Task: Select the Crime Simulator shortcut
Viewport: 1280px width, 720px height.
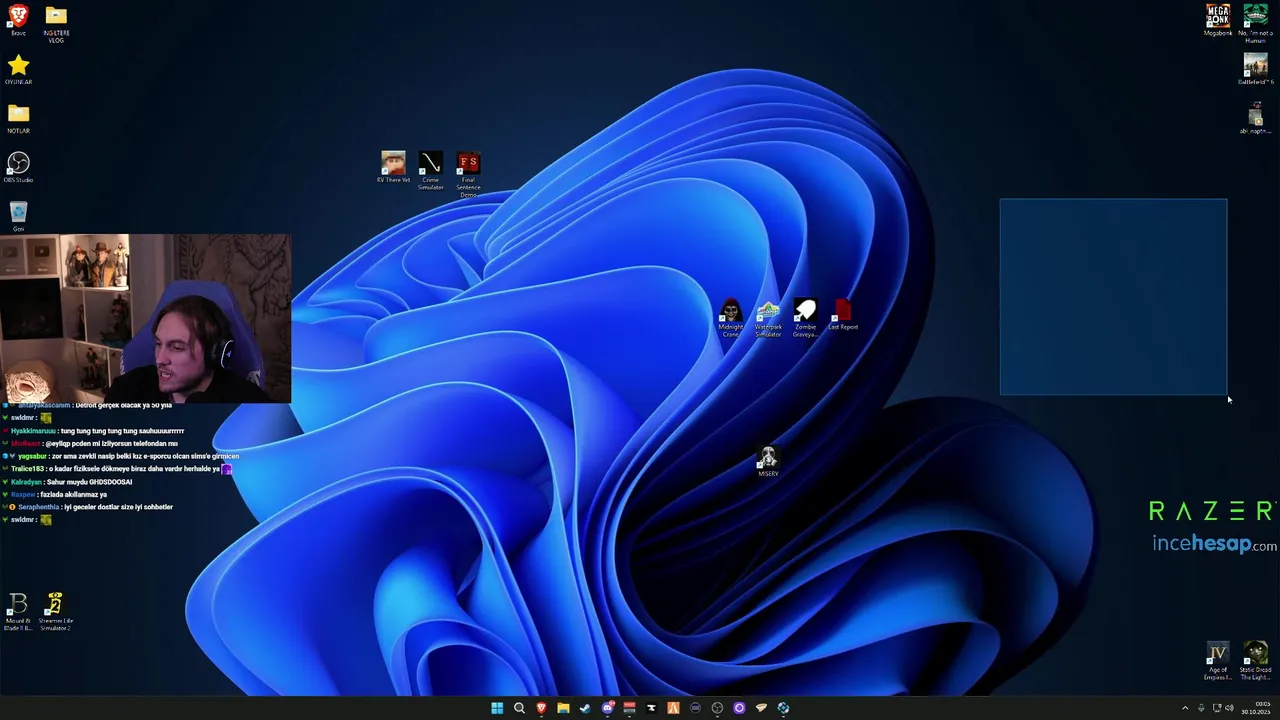Action: pos(430,170)
